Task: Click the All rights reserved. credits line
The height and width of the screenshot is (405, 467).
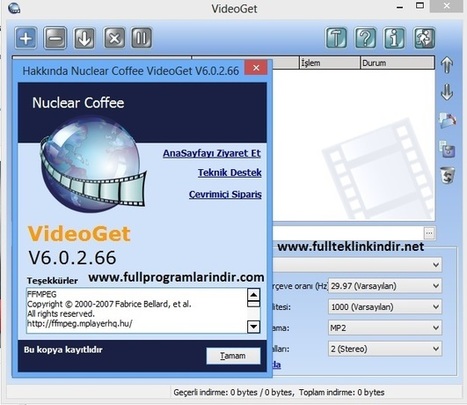Action: (61, 314)
